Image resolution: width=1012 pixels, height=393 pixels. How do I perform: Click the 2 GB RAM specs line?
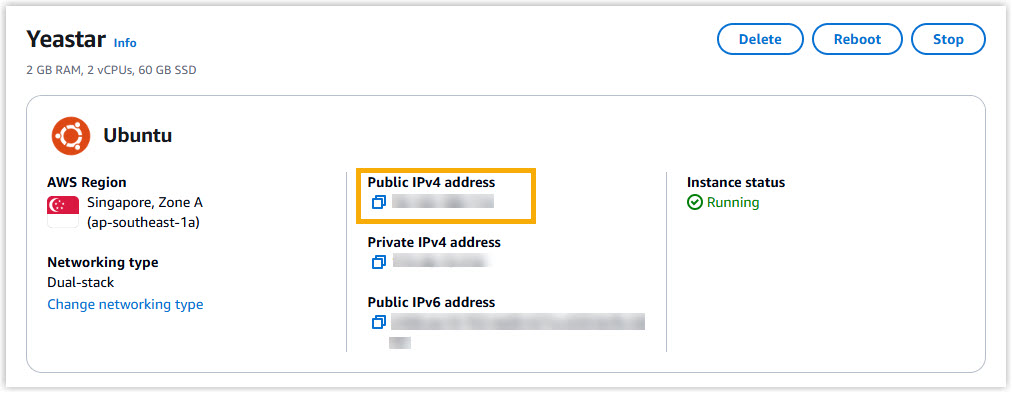112,70
